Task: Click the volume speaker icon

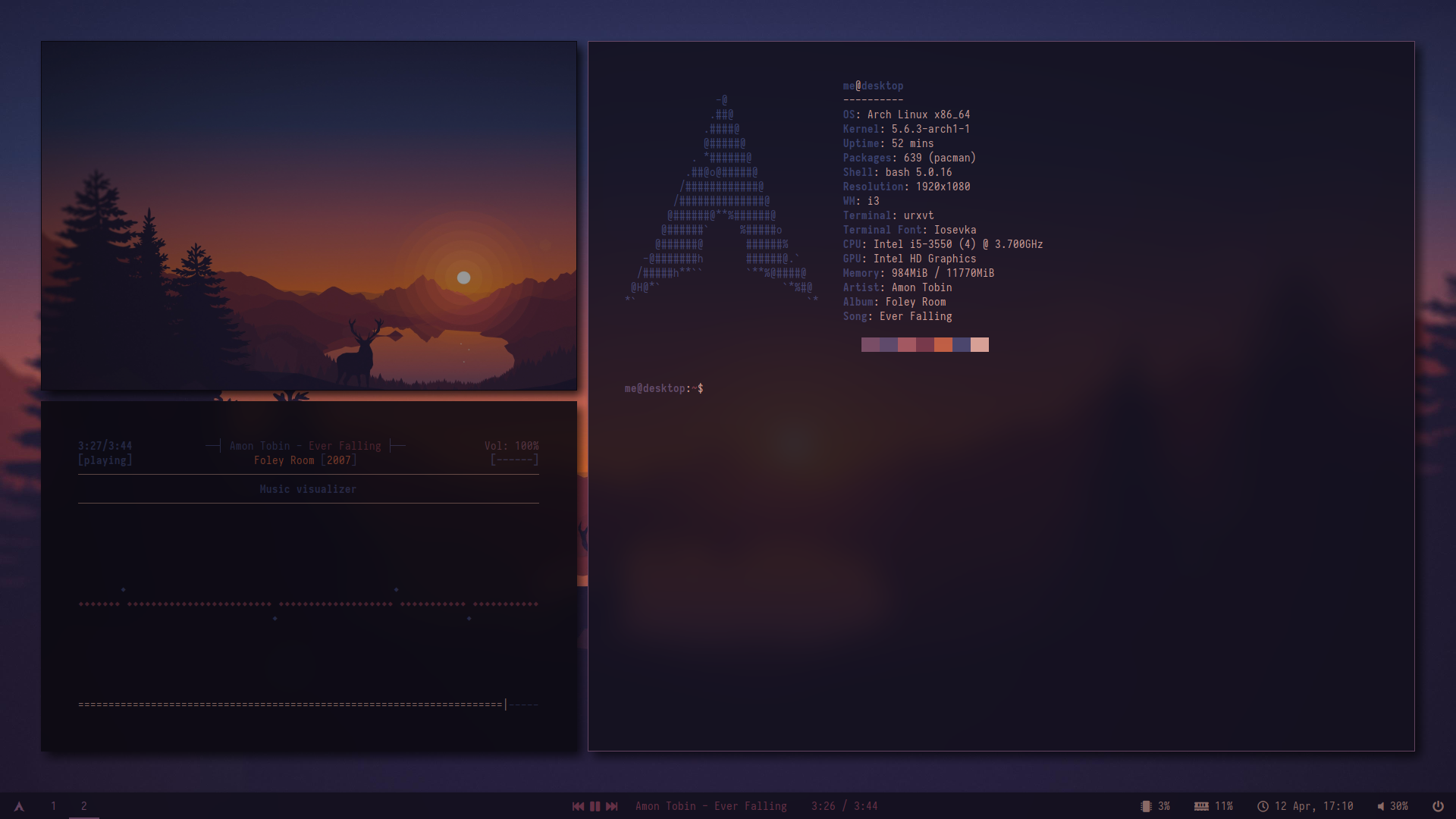Action: click(1381, 806)
